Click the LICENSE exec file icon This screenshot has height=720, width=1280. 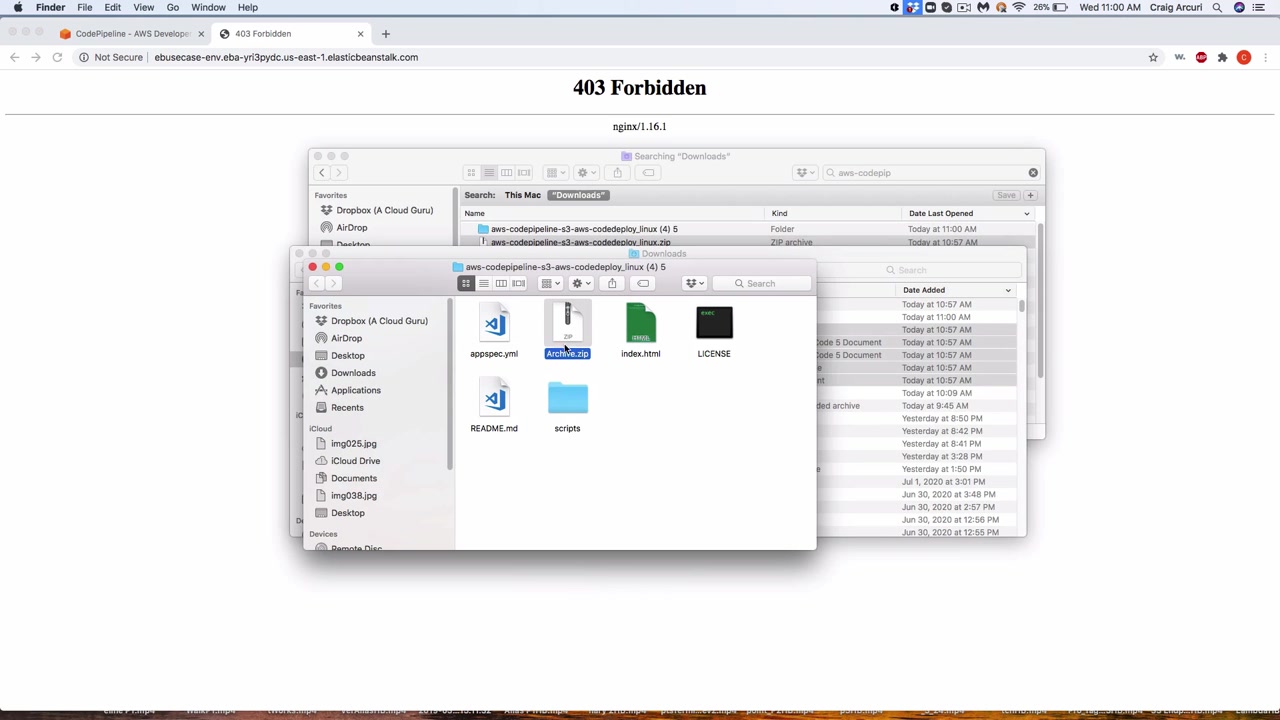714,325
